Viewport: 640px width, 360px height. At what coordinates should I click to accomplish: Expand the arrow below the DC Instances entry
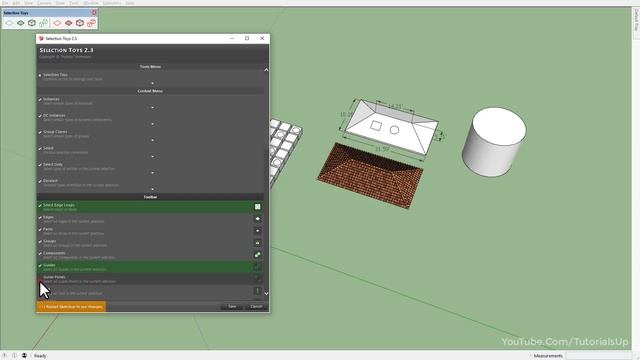(x=153, y=124)
